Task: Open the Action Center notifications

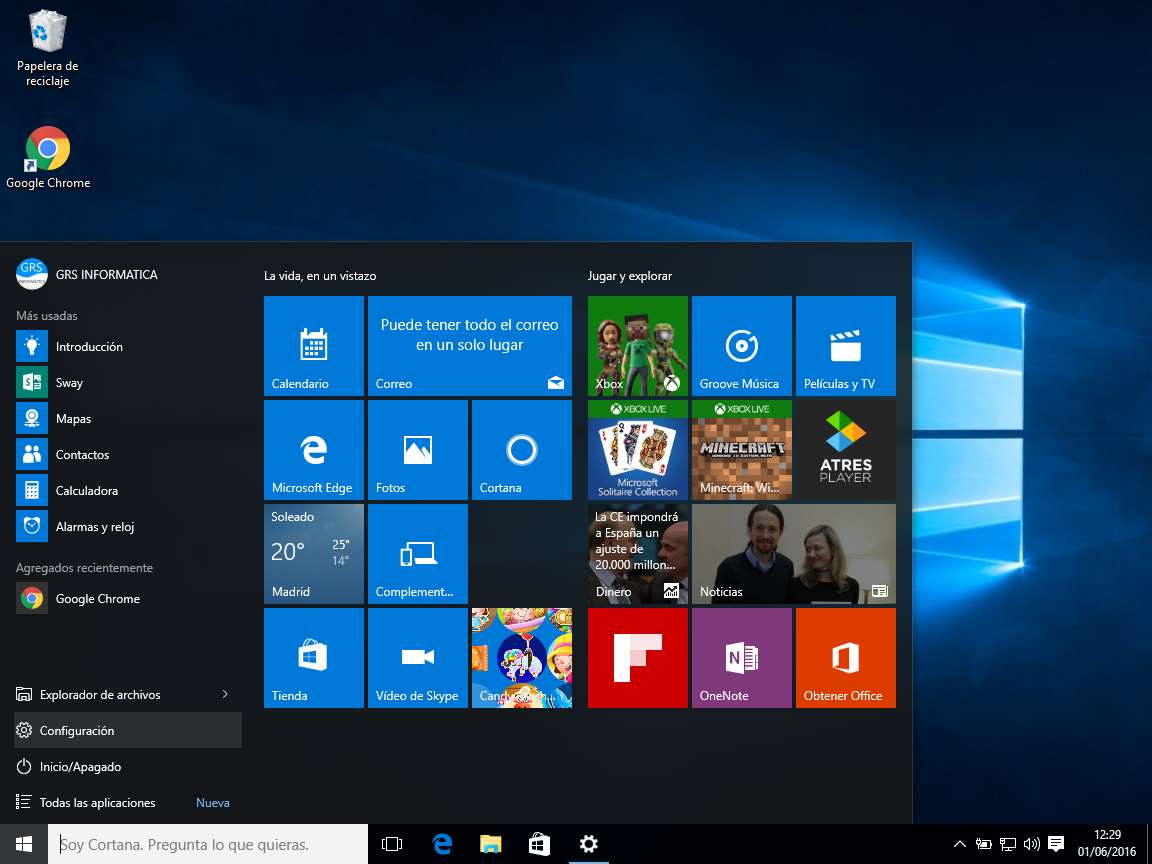Action: tap(1056, 843)
